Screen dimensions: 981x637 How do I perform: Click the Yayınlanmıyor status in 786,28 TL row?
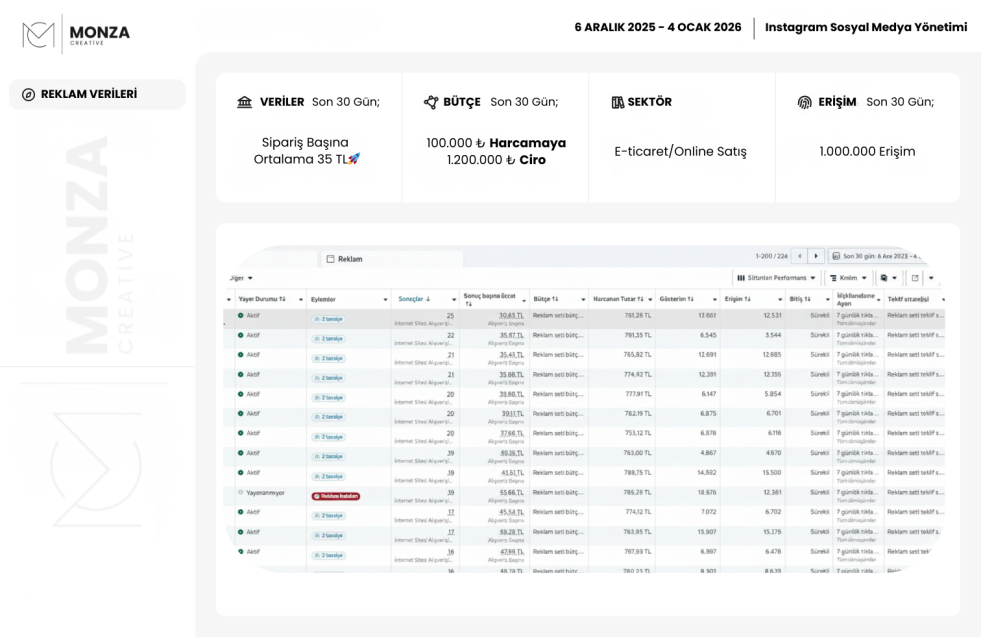click(262, 492)
